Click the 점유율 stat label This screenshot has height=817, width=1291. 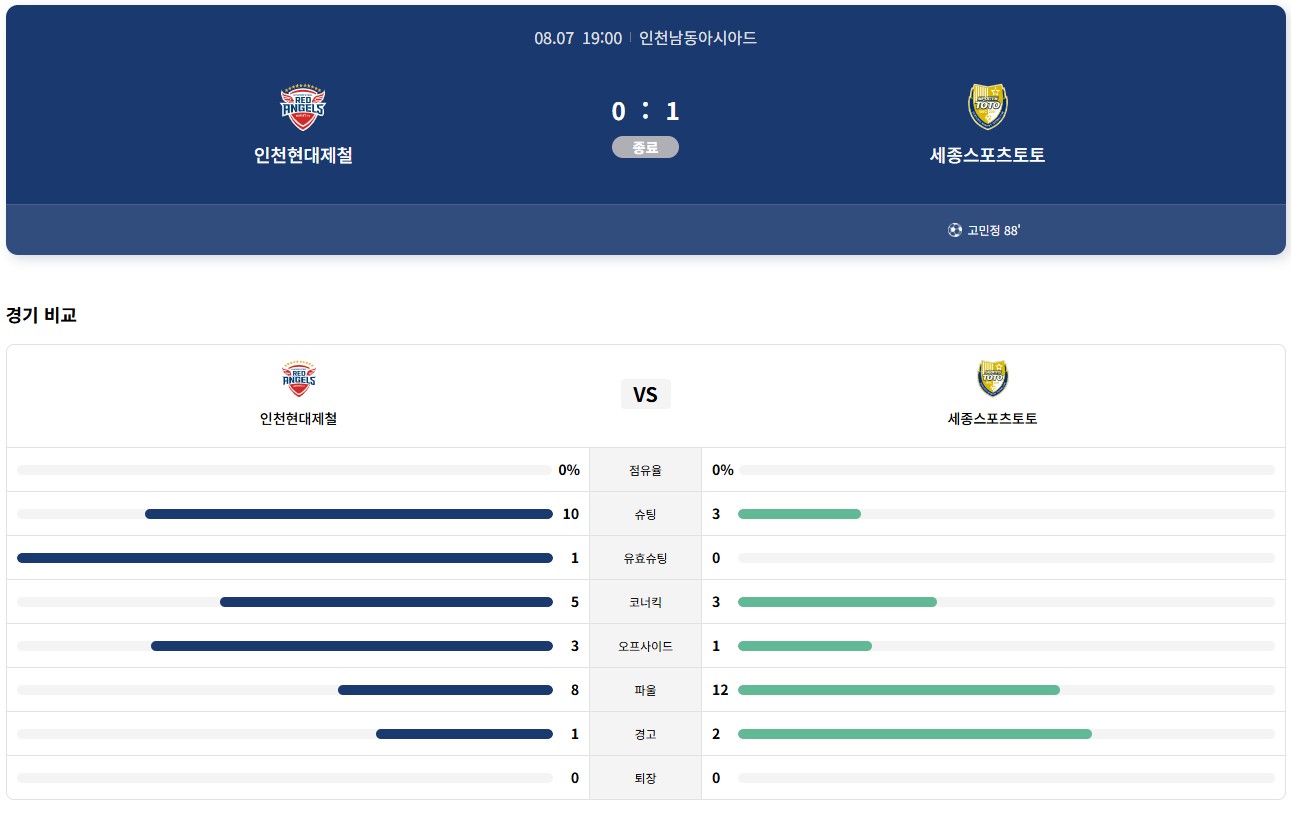[x=645, y=470]
